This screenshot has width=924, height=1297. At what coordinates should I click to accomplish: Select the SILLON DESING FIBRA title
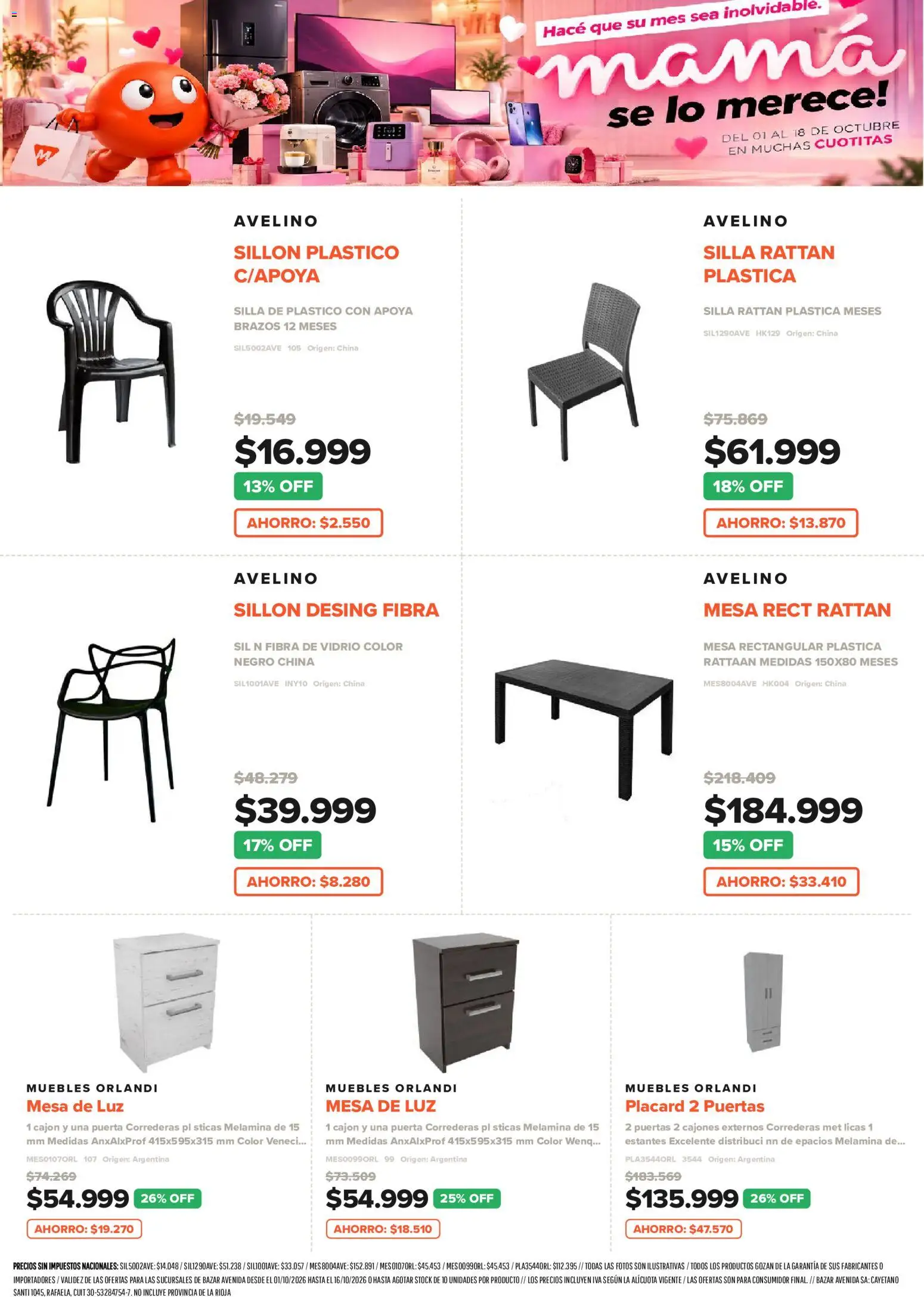tap(336, 610)
